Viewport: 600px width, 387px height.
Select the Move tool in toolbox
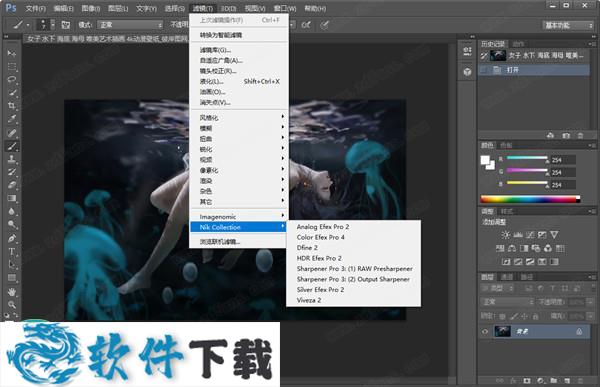click(11, 53)
